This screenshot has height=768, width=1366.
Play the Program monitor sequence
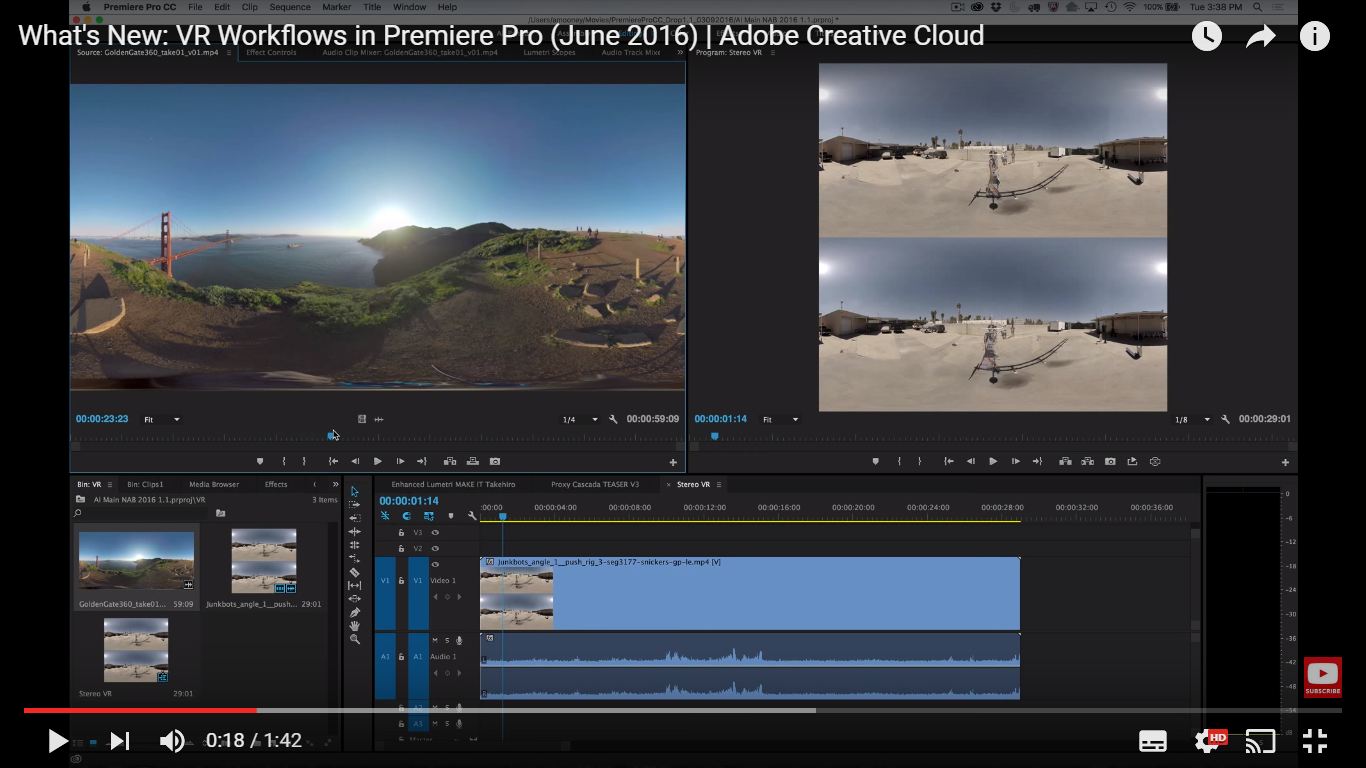993,461
